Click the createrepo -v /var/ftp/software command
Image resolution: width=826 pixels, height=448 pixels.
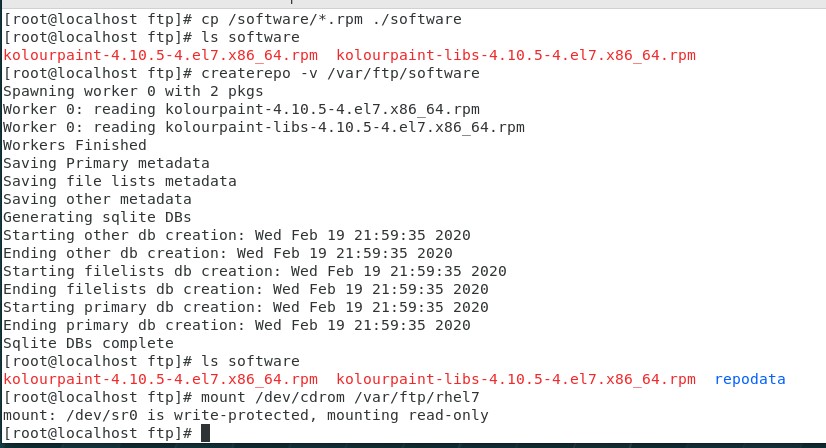(340, 73)
